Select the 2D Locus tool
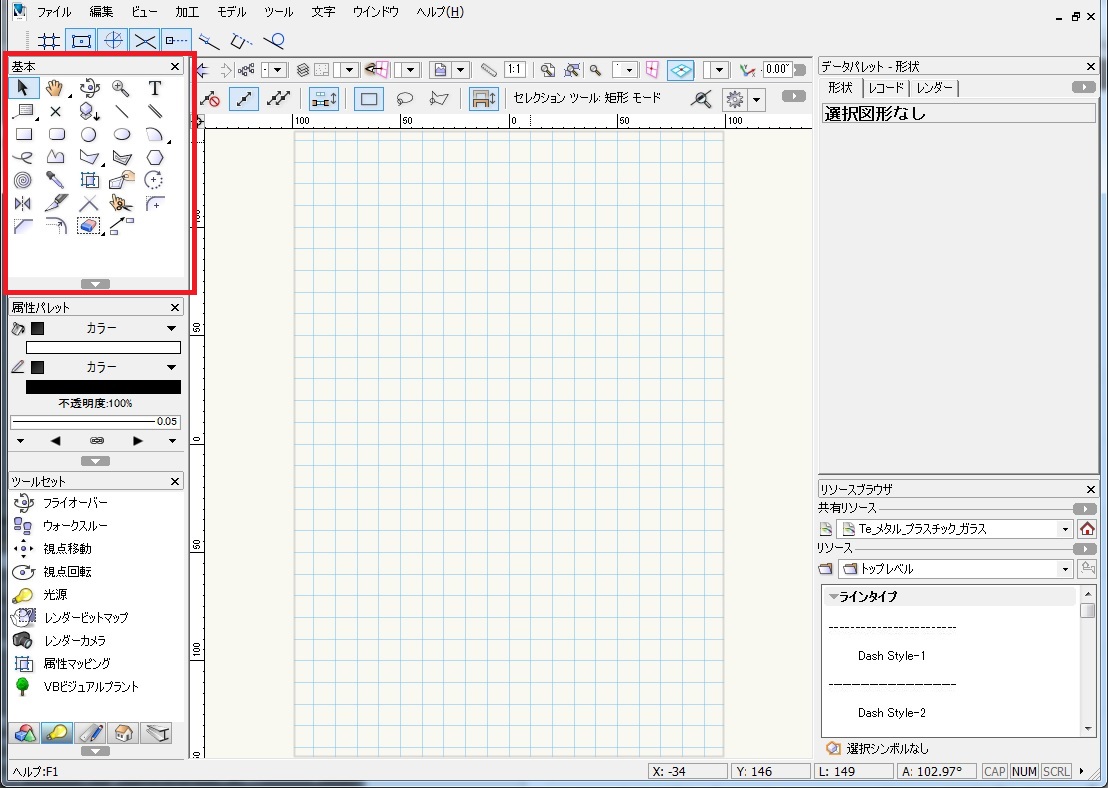 (56, 111)
